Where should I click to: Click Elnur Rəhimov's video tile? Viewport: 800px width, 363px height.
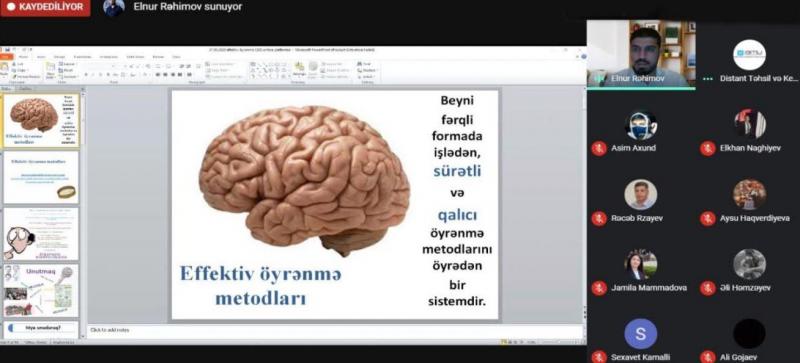coord(641,54)
